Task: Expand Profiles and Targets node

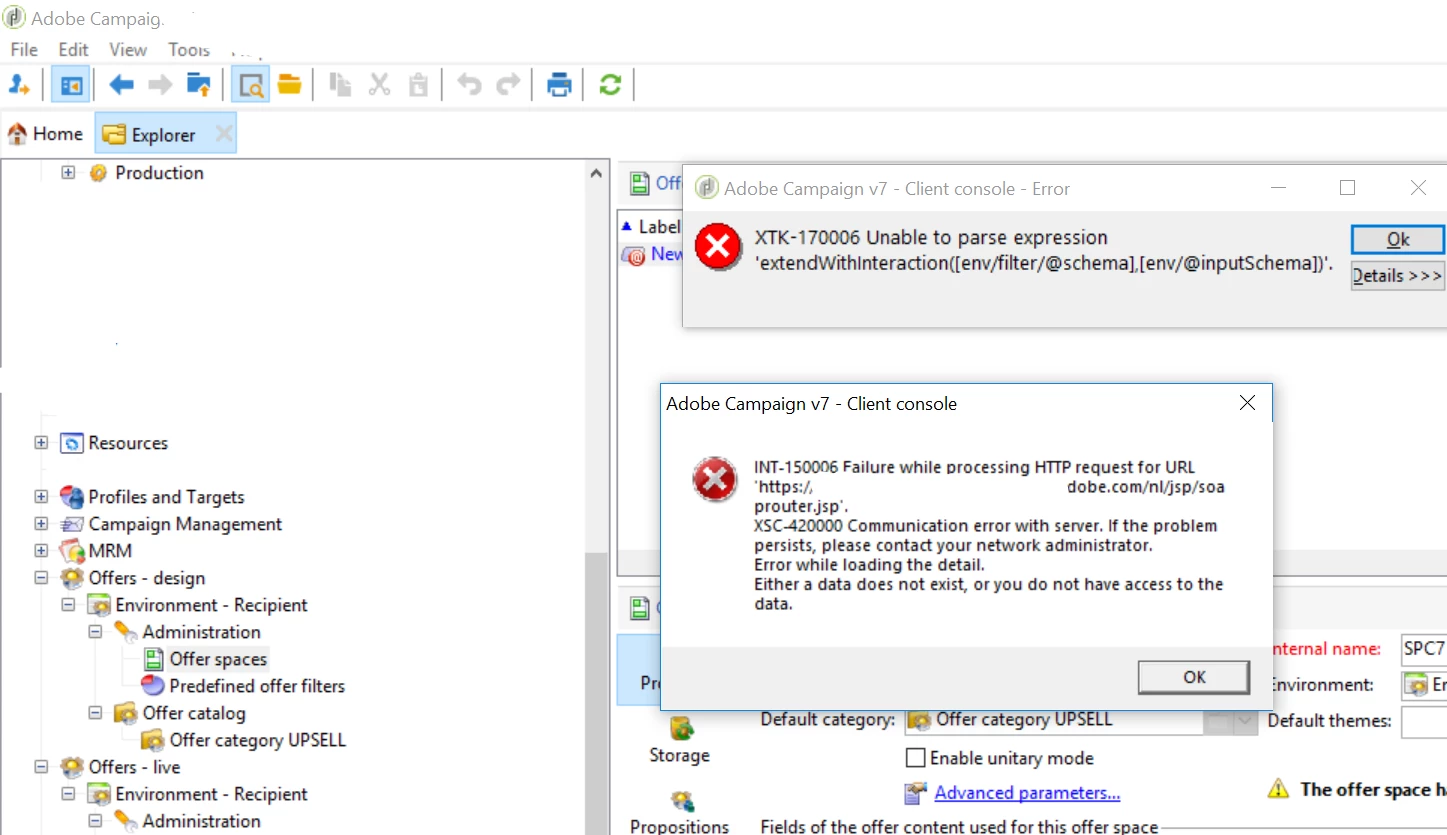Action: click(41, 496)
